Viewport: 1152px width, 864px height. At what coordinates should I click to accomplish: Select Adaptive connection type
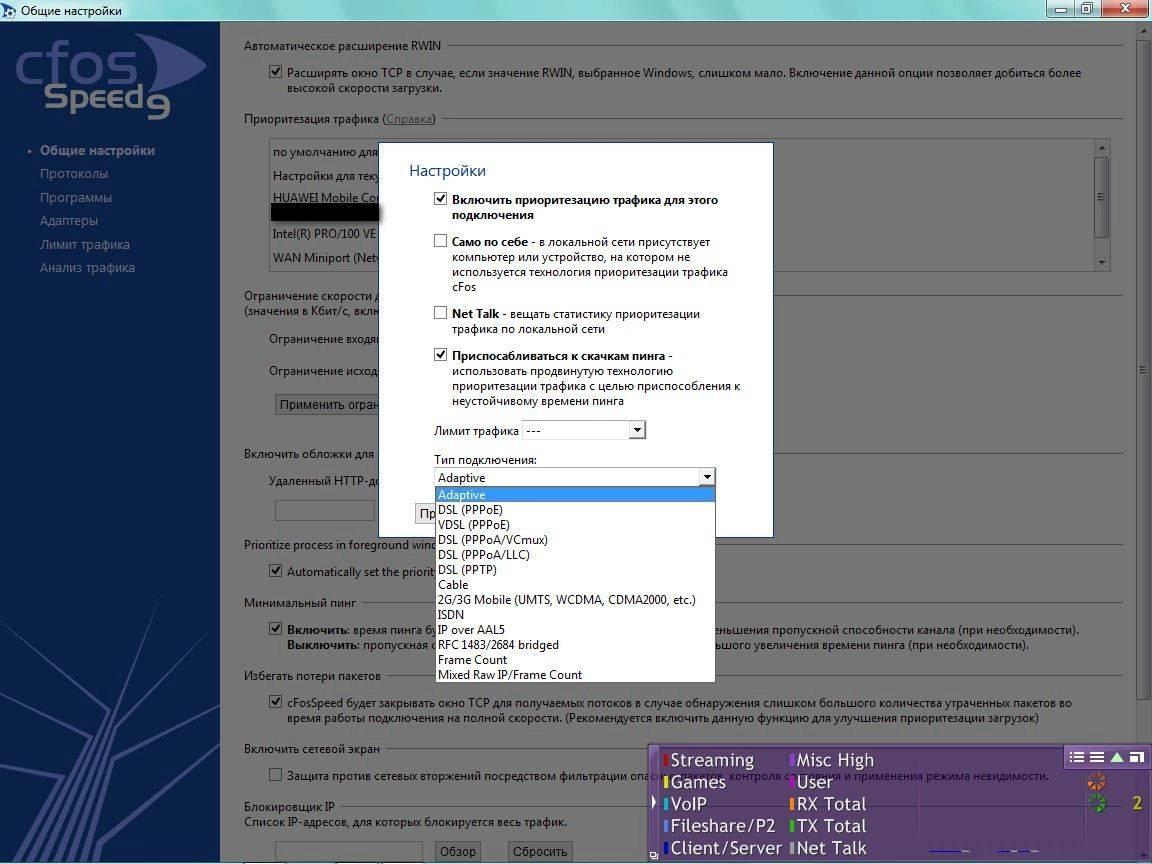click(575, 494)
